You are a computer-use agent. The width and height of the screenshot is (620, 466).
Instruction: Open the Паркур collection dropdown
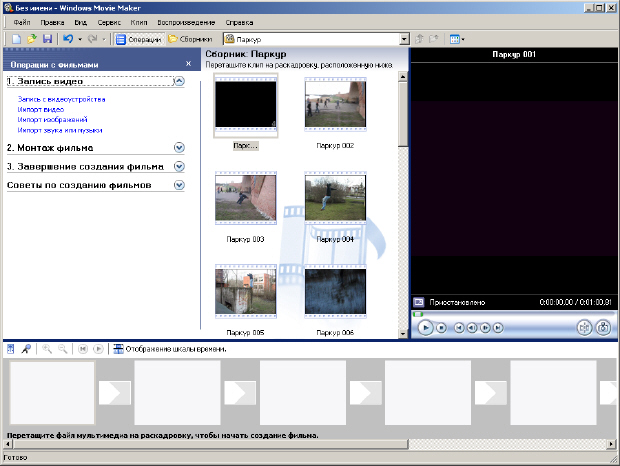(x=404, y=39)
